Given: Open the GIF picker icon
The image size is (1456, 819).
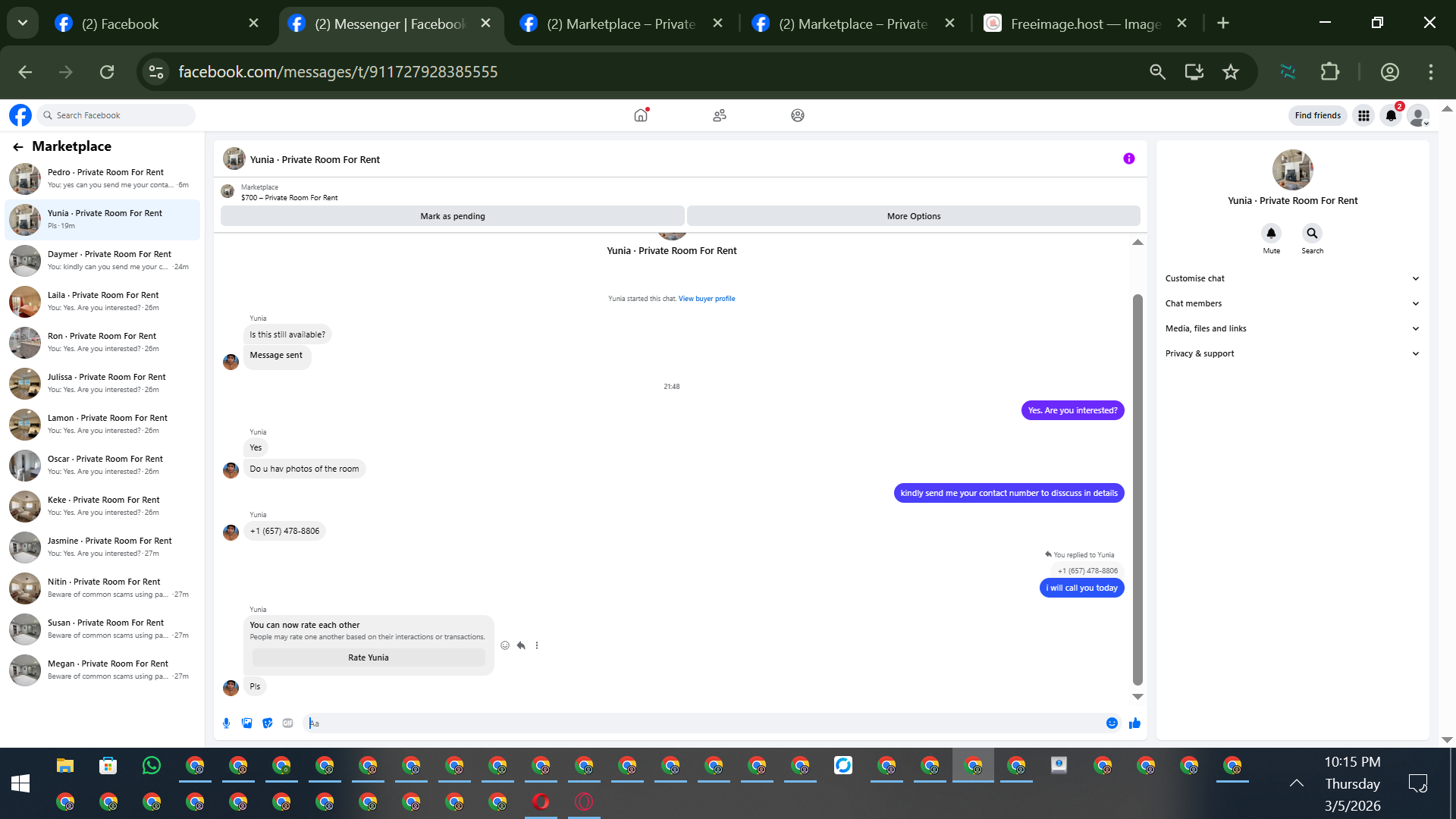Looking at the screenshot, I should click(x=287, y=723).
